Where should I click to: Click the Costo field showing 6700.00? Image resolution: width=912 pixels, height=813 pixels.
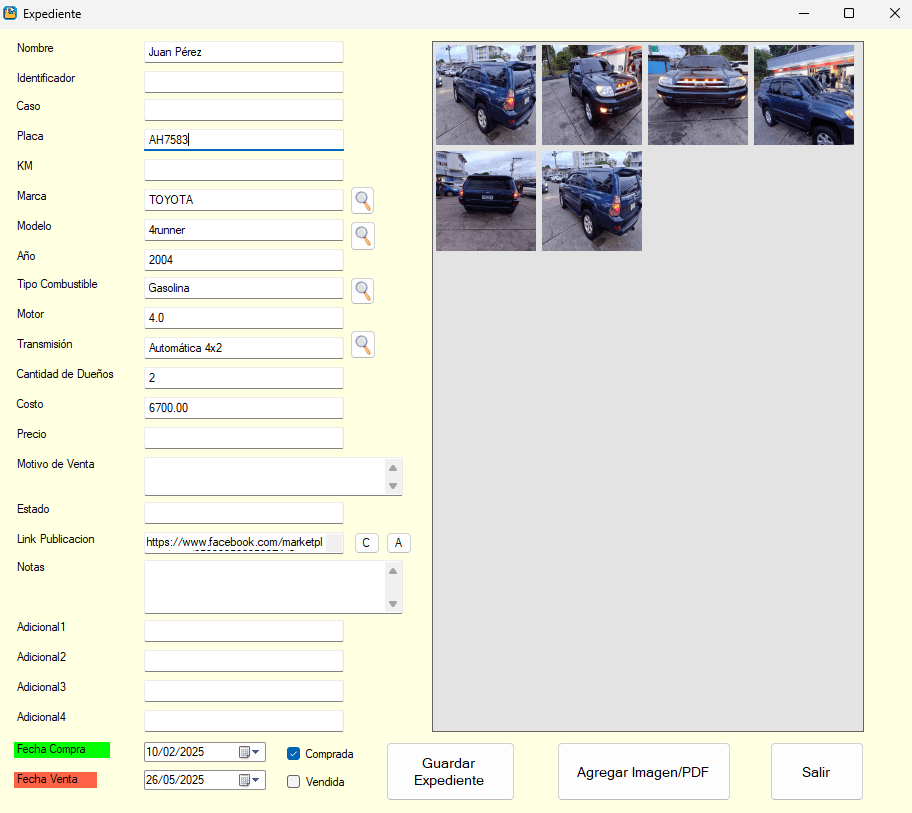[x=244, y=408]
